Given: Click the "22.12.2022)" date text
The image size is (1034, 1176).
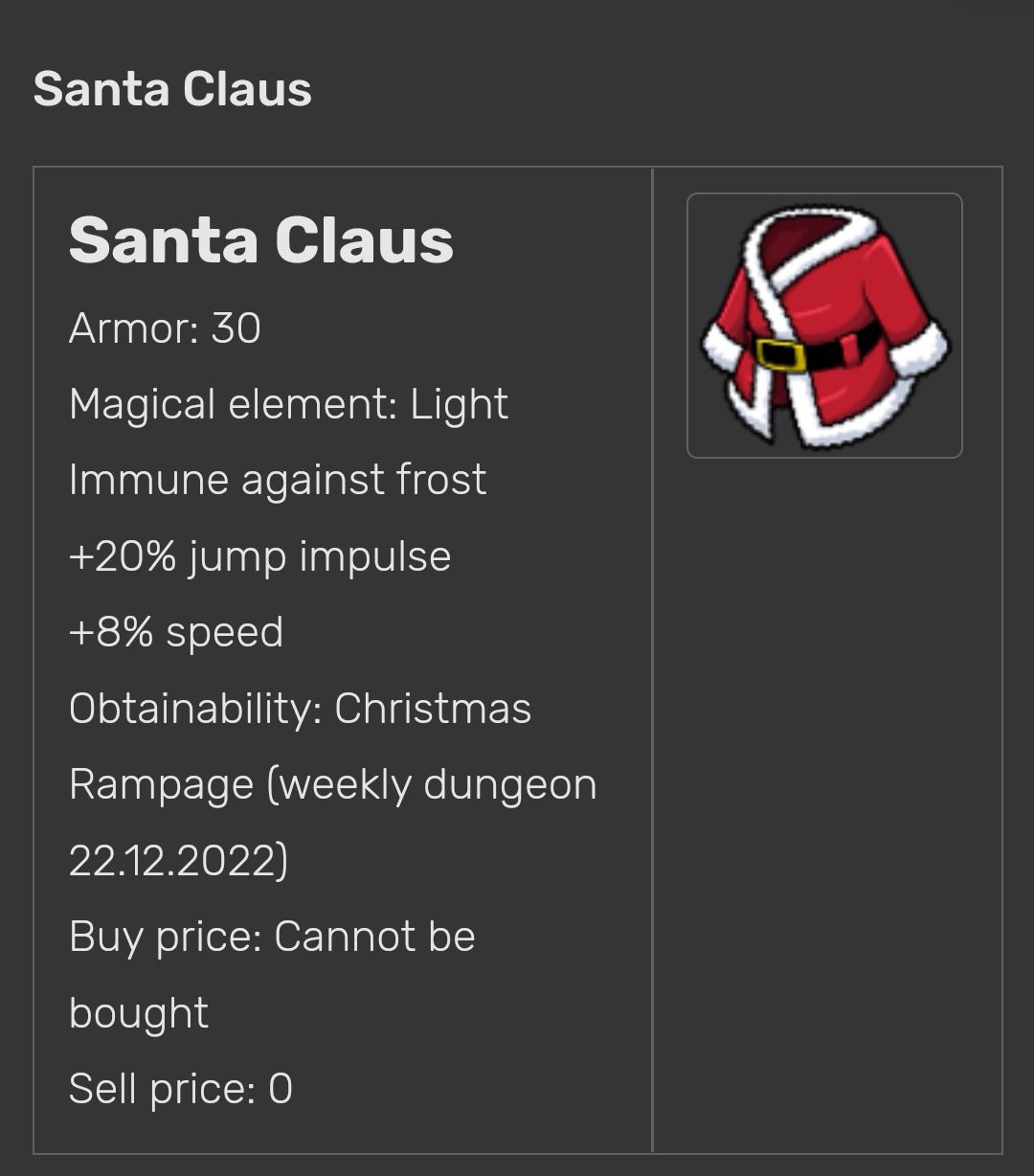Looking at the screenshot, I should click(x=178, y=860).
